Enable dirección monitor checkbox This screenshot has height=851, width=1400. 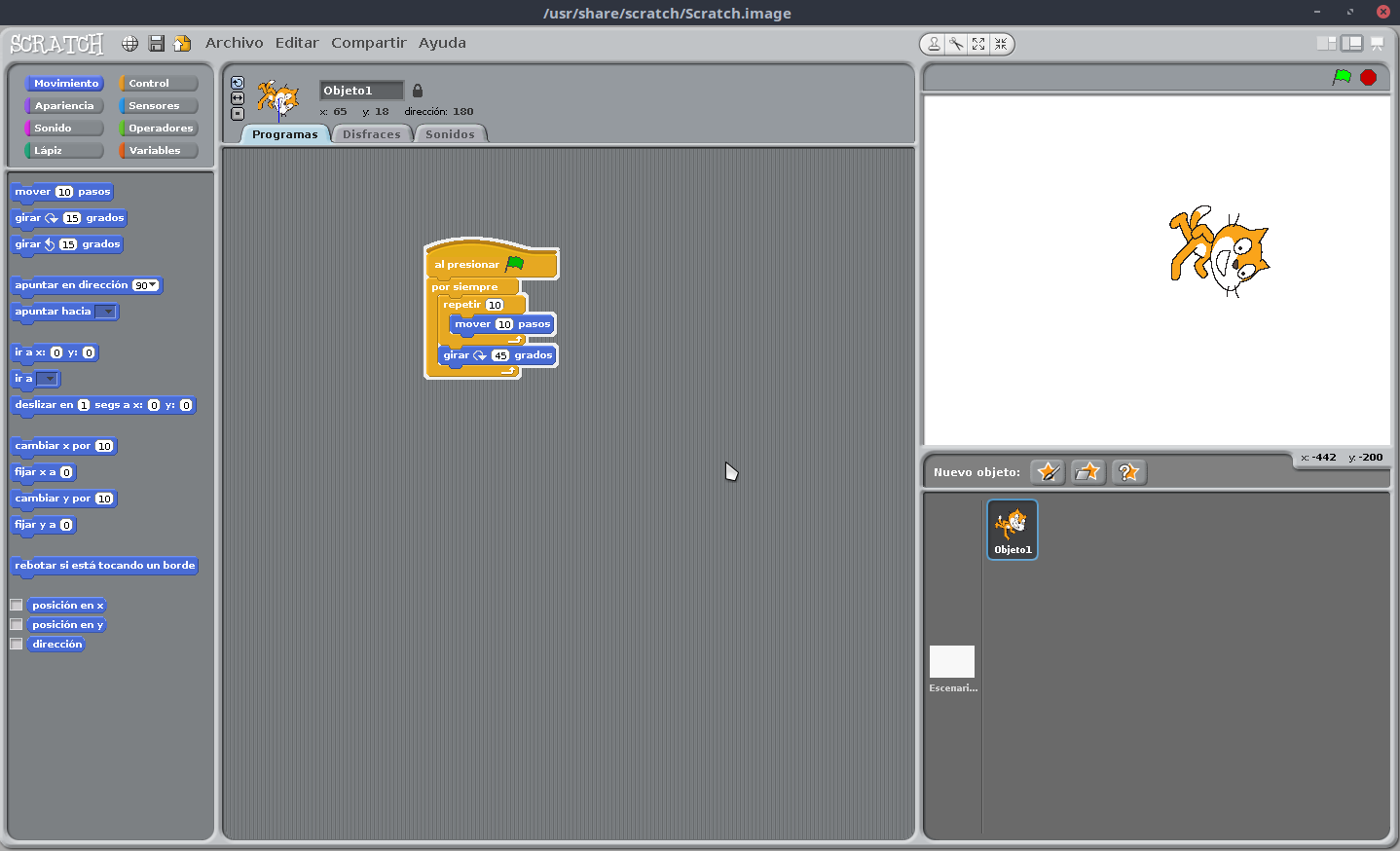17,644
